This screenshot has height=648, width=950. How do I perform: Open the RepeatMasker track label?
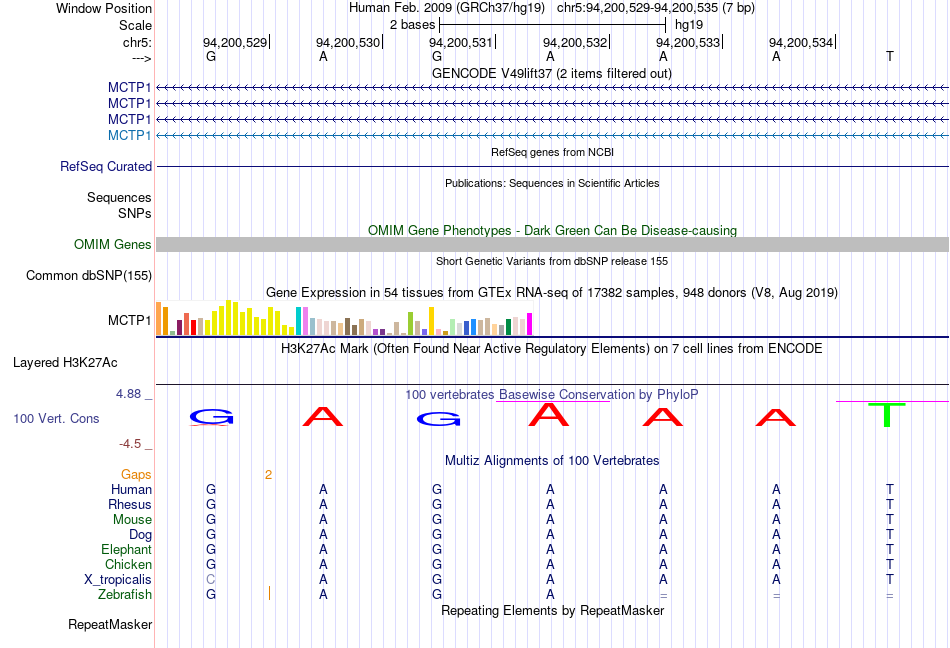click(x=110, y=624)
